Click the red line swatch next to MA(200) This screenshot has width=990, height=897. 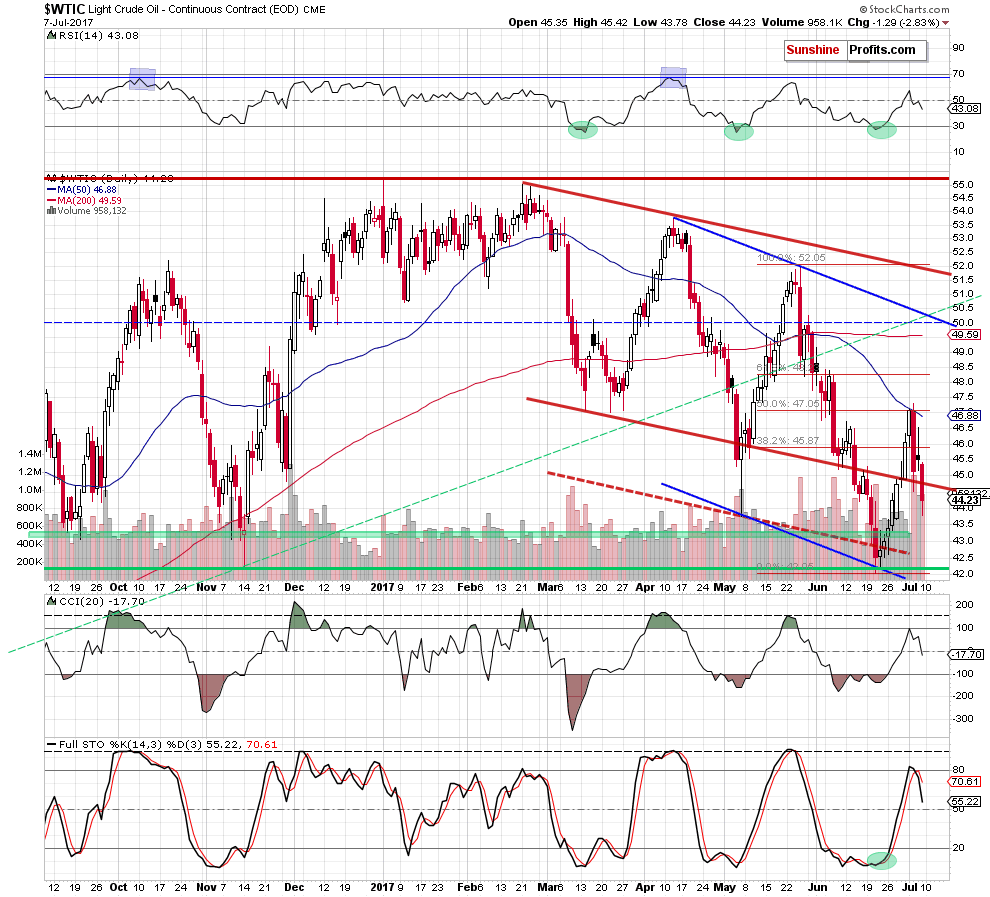[x=51, y=201]
